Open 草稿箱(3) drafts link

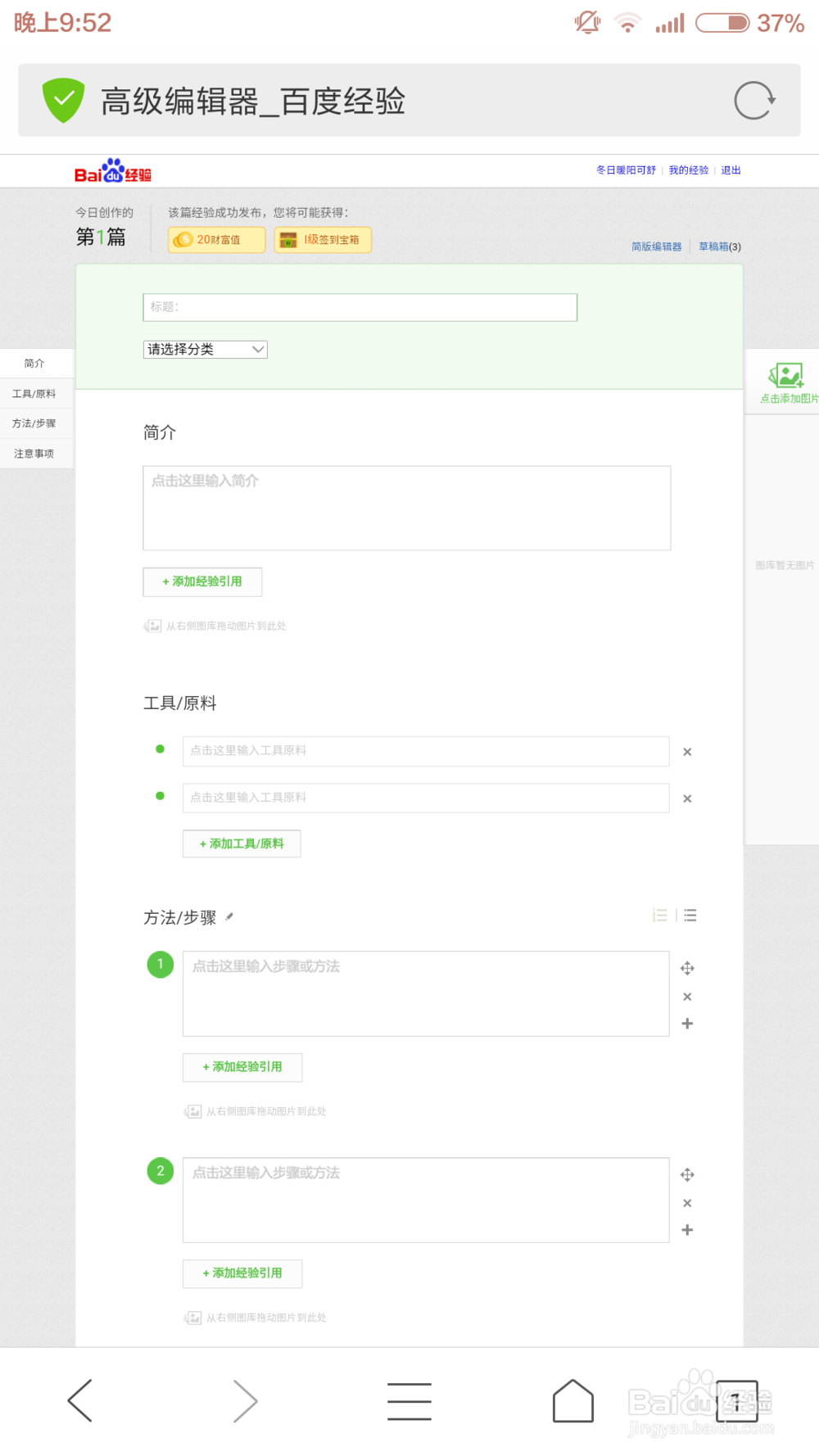tap(720, 246)
